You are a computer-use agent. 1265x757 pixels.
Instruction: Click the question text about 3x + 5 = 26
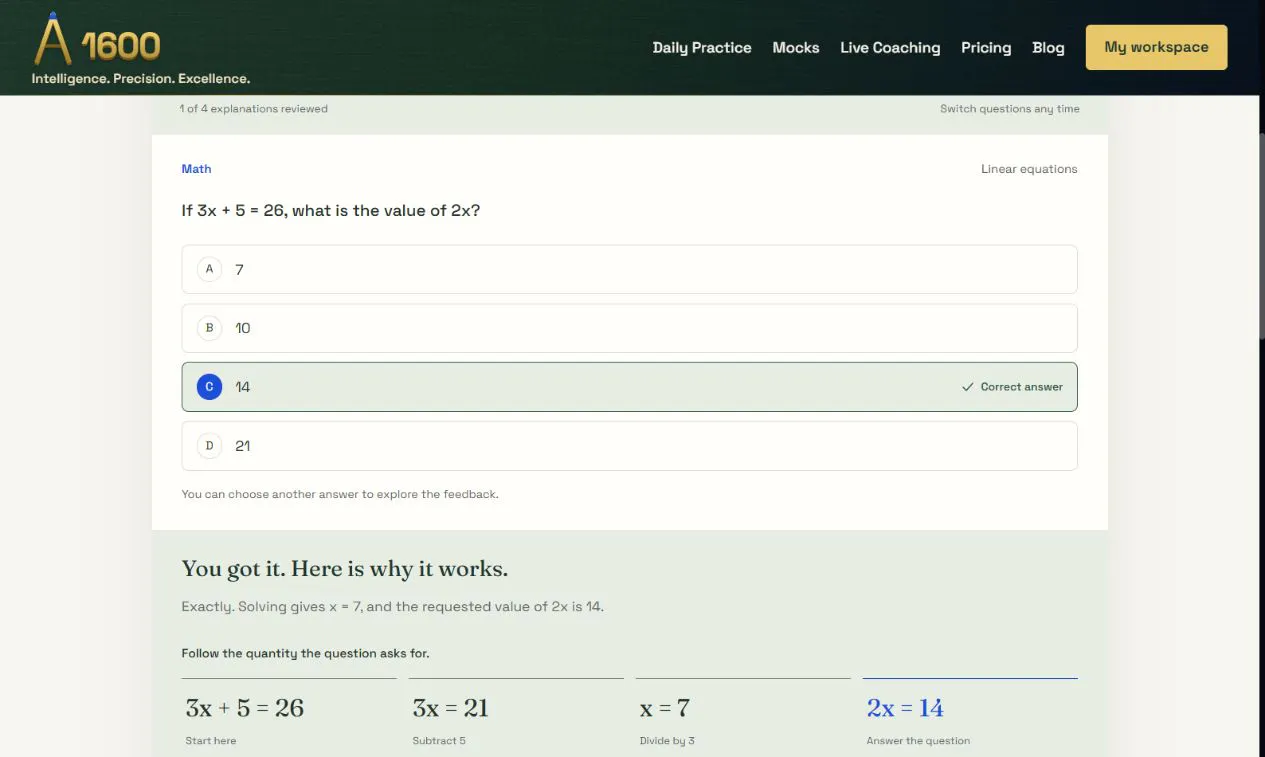pos(331,210)
